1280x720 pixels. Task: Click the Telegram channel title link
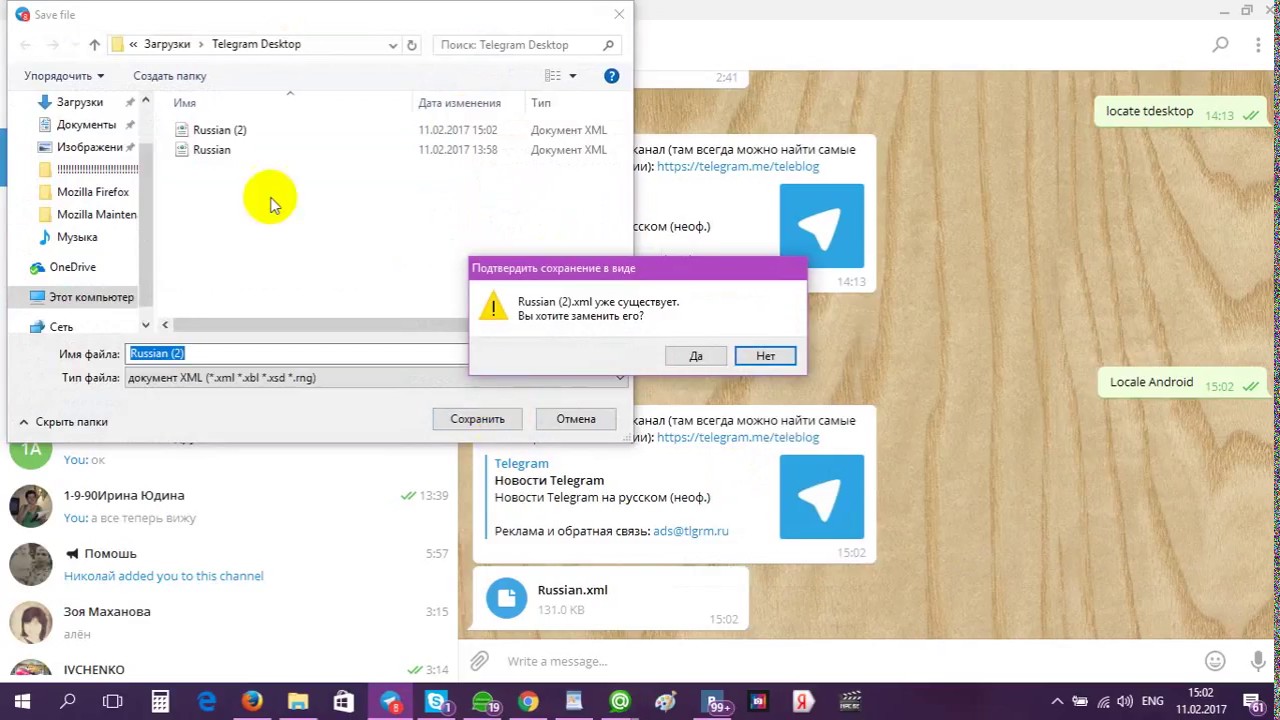pos(521,463)
